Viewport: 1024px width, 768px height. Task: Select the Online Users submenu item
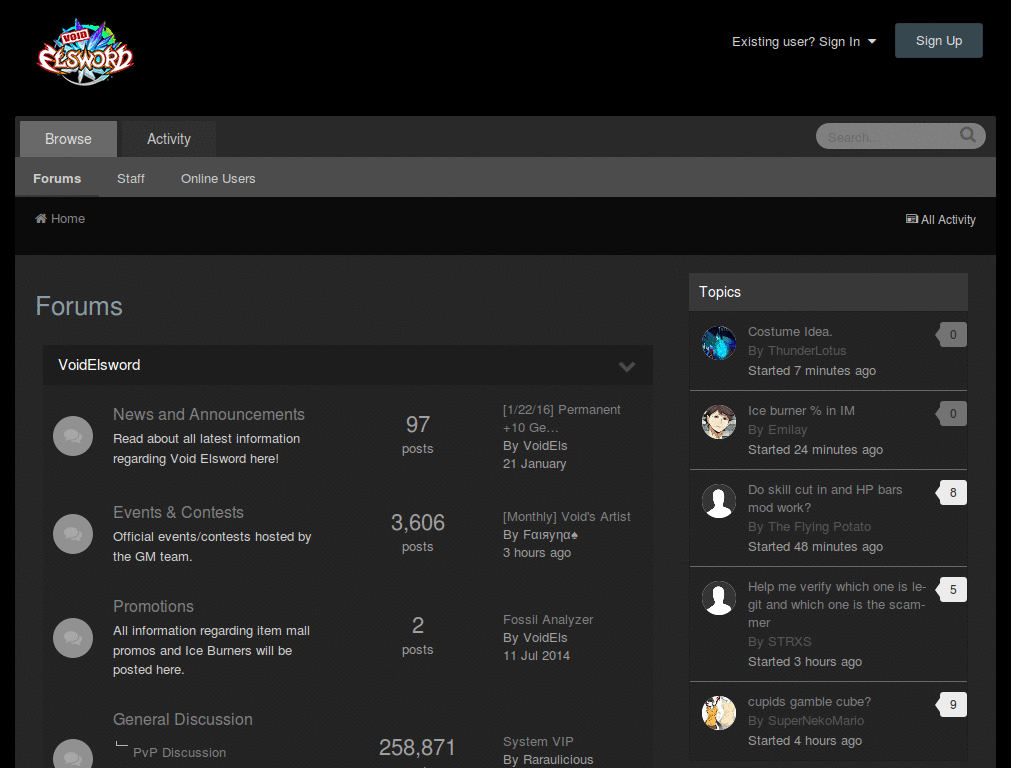click(218, 178)
